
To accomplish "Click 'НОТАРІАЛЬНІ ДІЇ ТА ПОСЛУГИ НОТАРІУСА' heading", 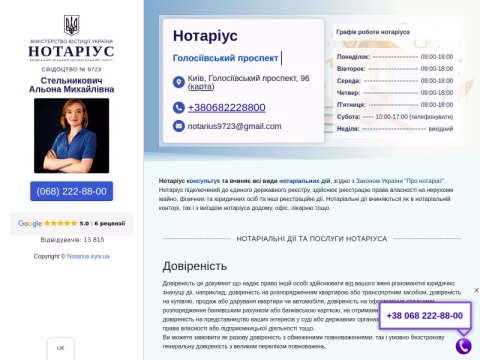I will click(312, 239).
